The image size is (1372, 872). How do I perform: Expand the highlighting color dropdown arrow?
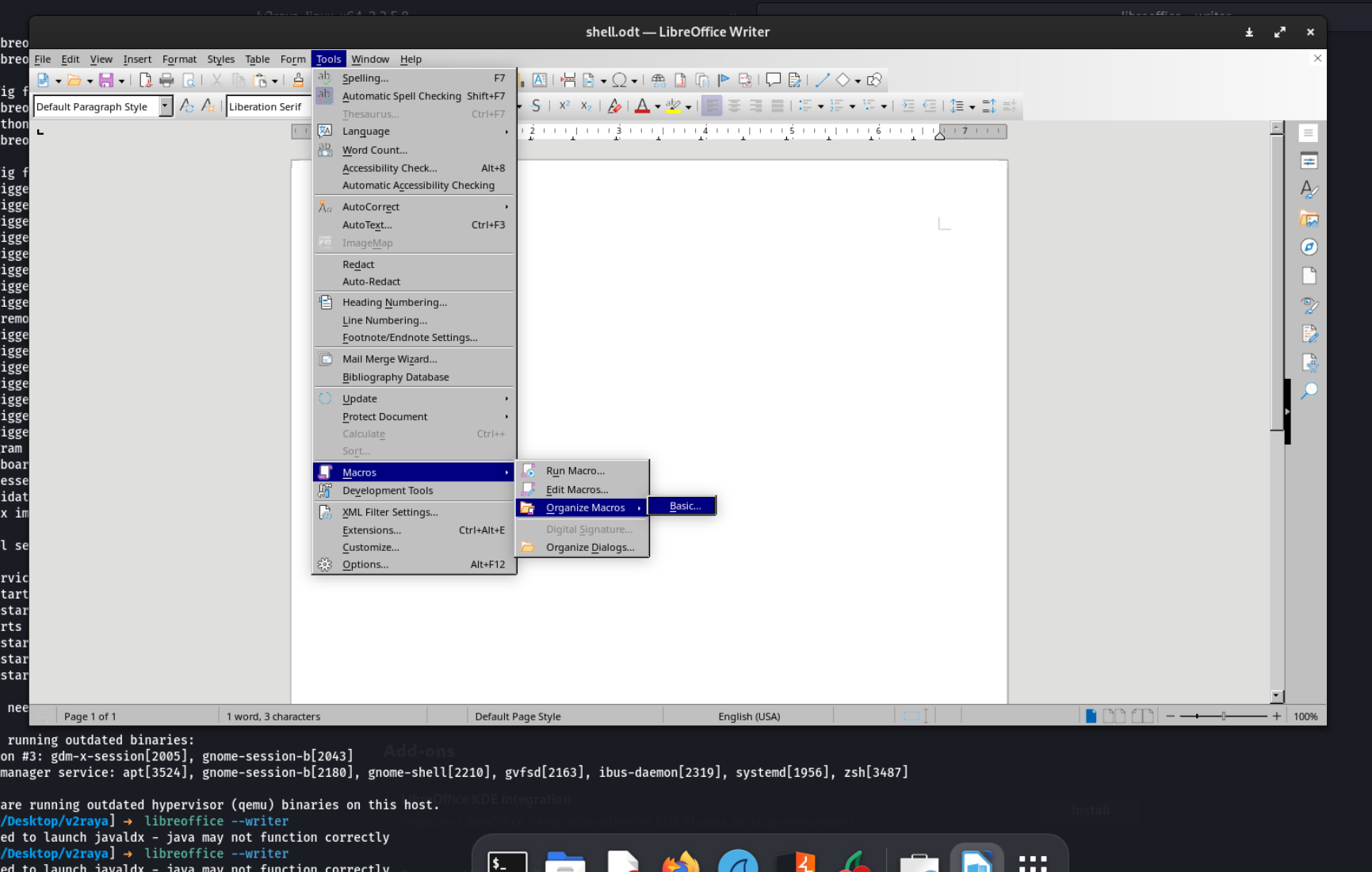(688, 107)
